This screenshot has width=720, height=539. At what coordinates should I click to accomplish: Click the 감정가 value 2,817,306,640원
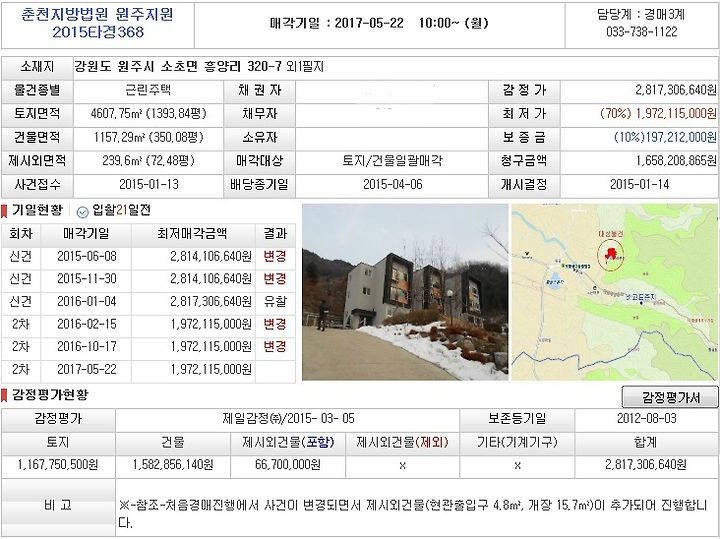pyautogui.click(x=675, y=90)
